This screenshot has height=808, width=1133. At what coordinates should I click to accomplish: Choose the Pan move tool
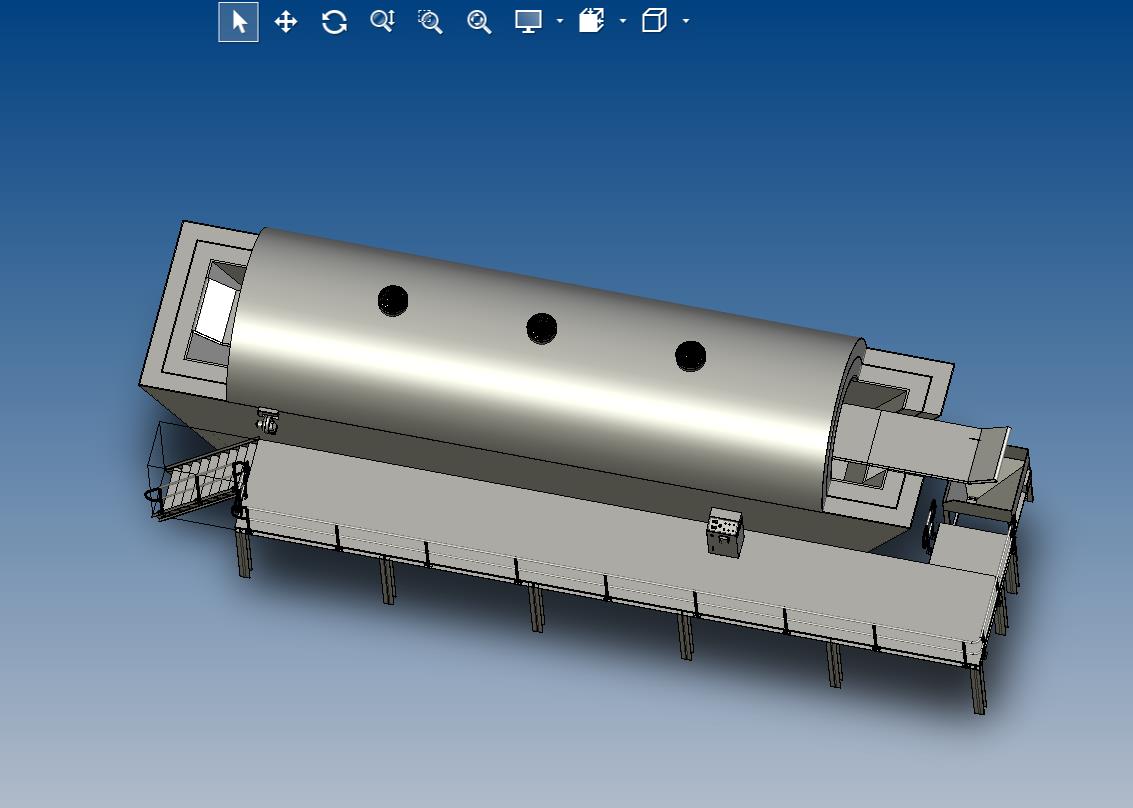[x=286, y=22]
